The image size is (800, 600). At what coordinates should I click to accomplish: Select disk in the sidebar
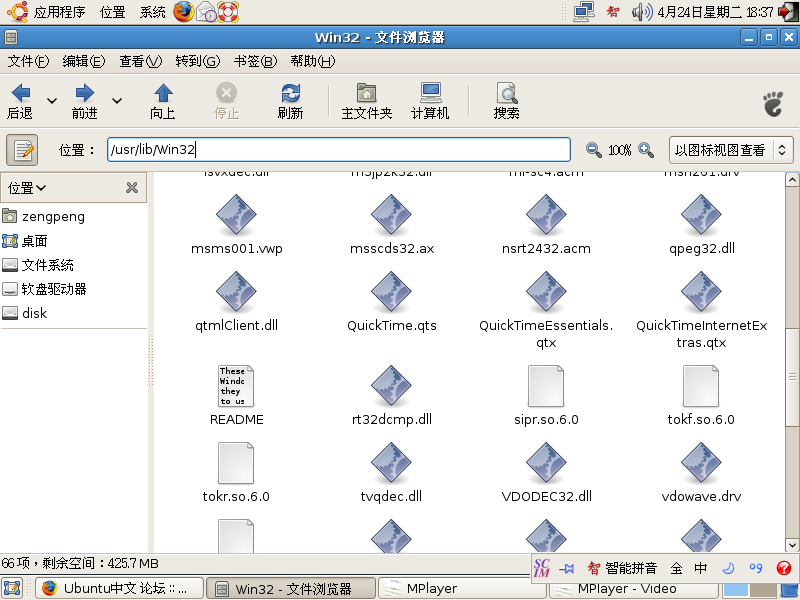pos(25,313)
